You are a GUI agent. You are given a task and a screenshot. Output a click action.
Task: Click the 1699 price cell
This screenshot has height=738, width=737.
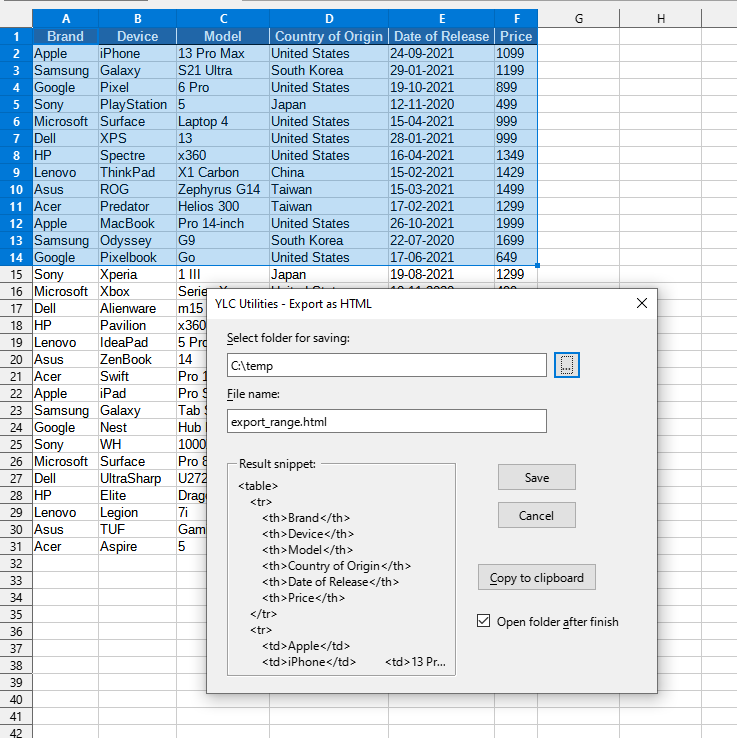point(516,240)
